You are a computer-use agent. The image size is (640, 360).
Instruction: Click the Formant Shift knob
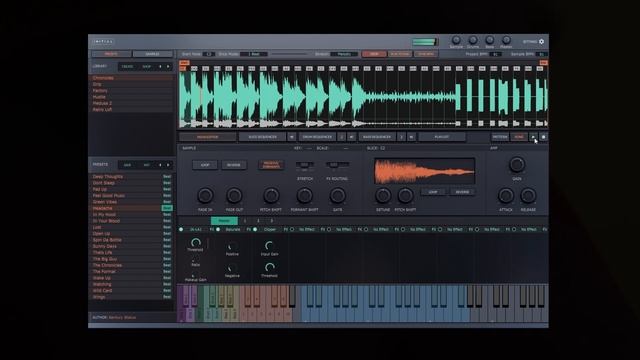(304, 196)
